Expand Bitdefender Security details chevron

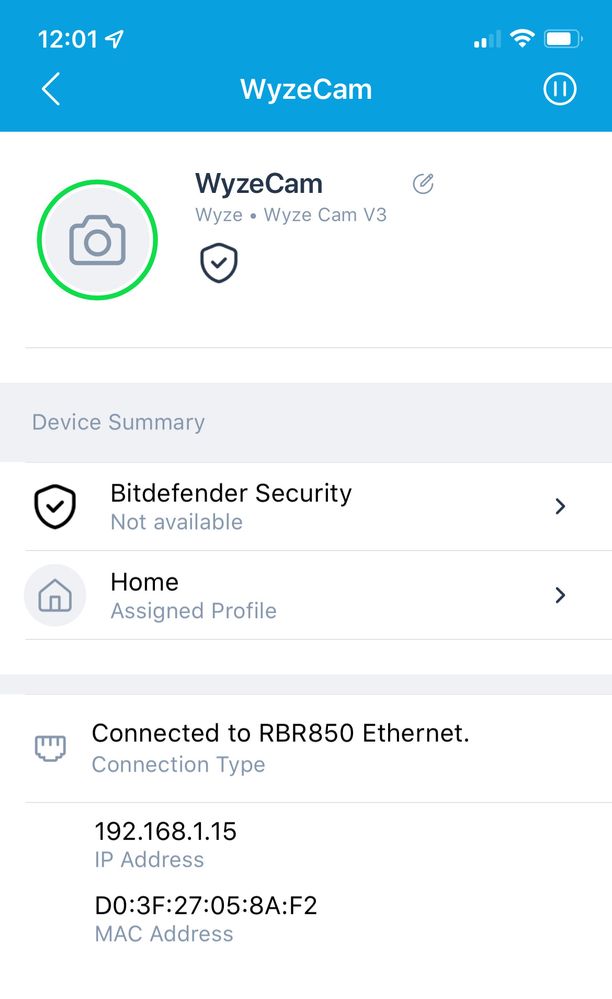click(560, 507)
